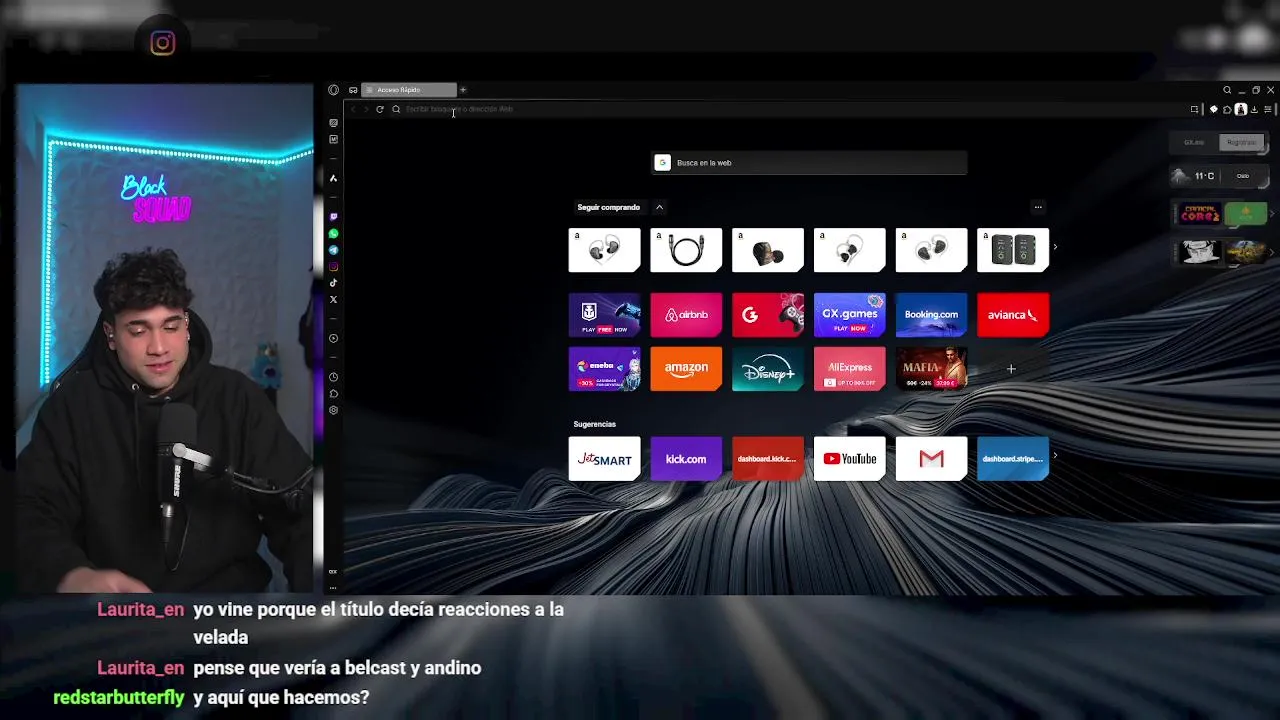Select the GX.me tab in side panel
The image size is (1280, 720).
pyautogui.click(x=1194, y=142)
